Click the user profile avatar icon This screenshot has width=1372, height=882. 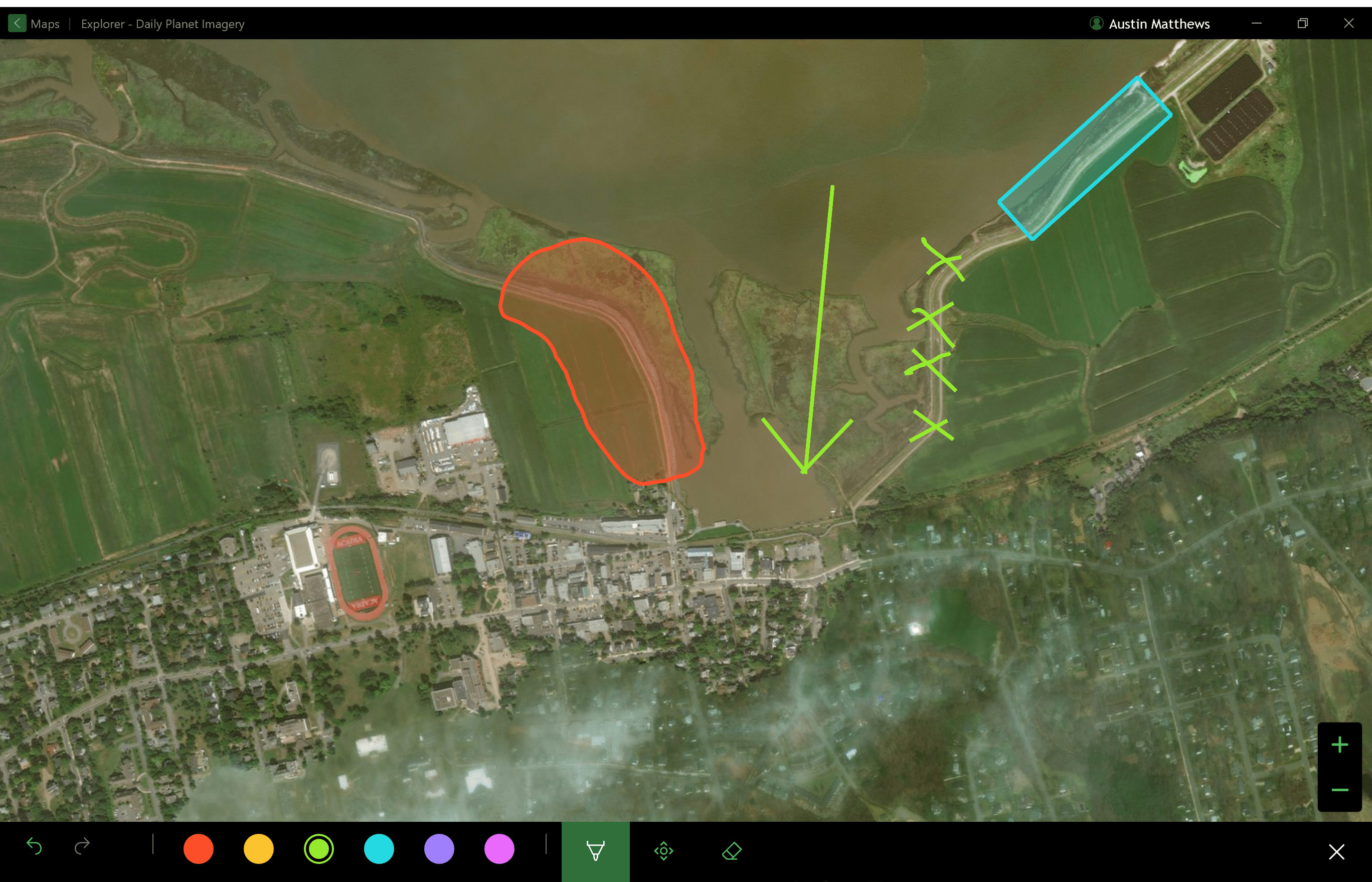1096,24
